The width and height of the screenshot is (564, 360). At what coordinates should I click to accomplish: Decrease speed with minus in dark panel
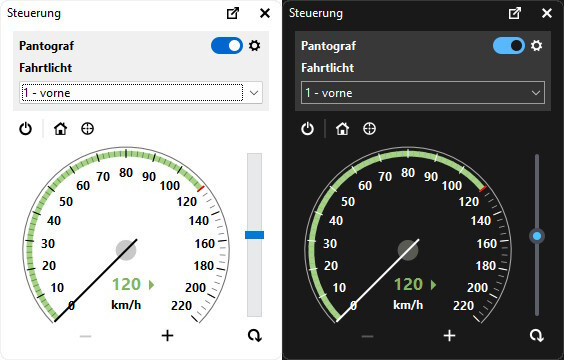[x=368, y=336]
